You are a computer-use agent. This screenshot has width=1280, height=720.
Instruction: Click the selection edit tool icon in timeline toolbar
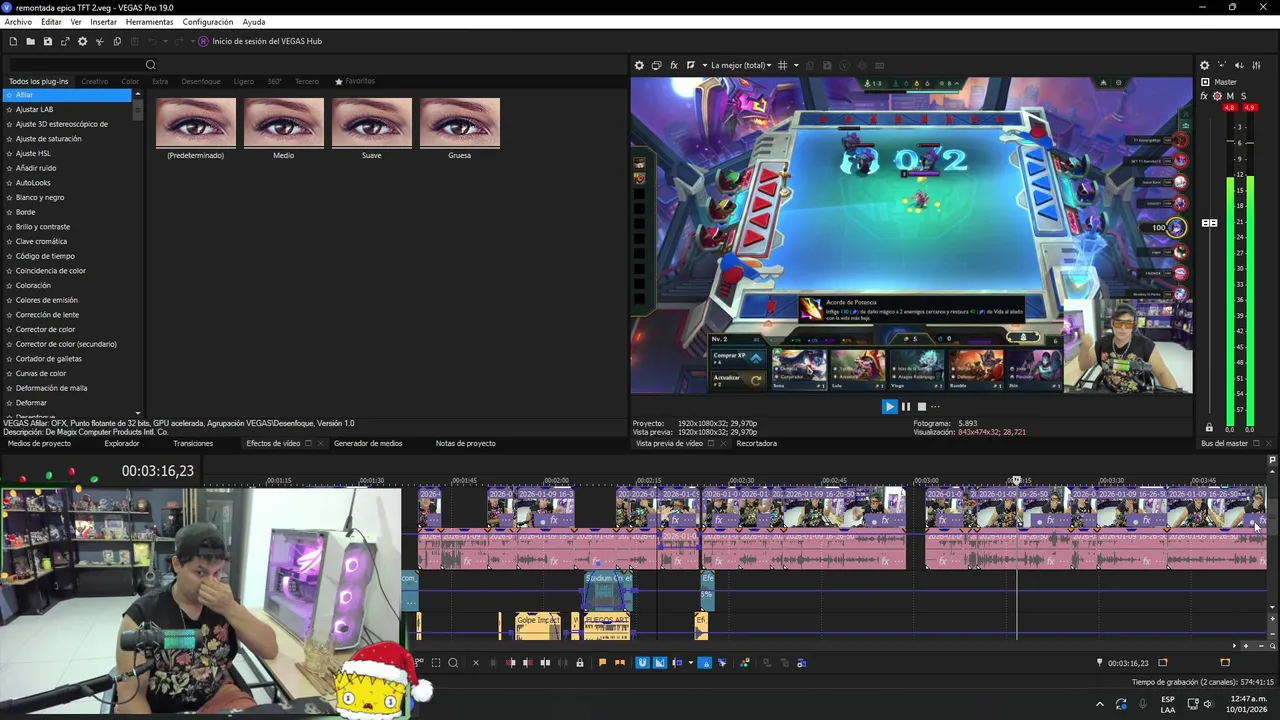coord(436,662)
